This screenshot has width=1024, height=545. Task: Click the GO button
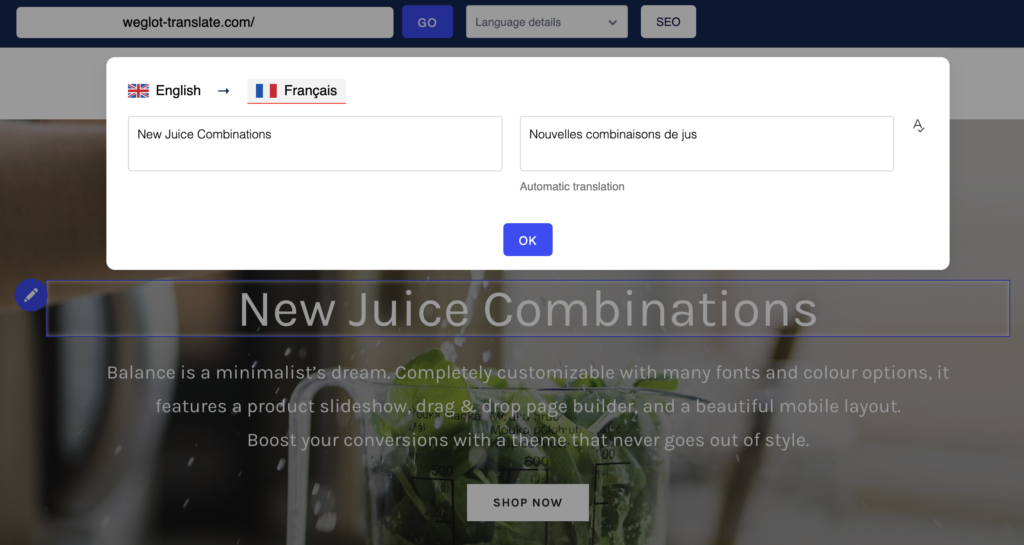[x=427, y=22]
